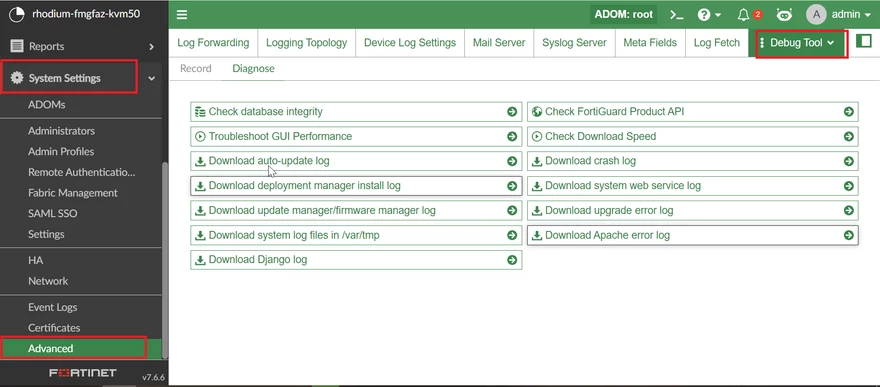The image size is (880, 387).
Task: Select the Diagnose sub-tab
Action: pyautogui.click(x=253, y=68)
